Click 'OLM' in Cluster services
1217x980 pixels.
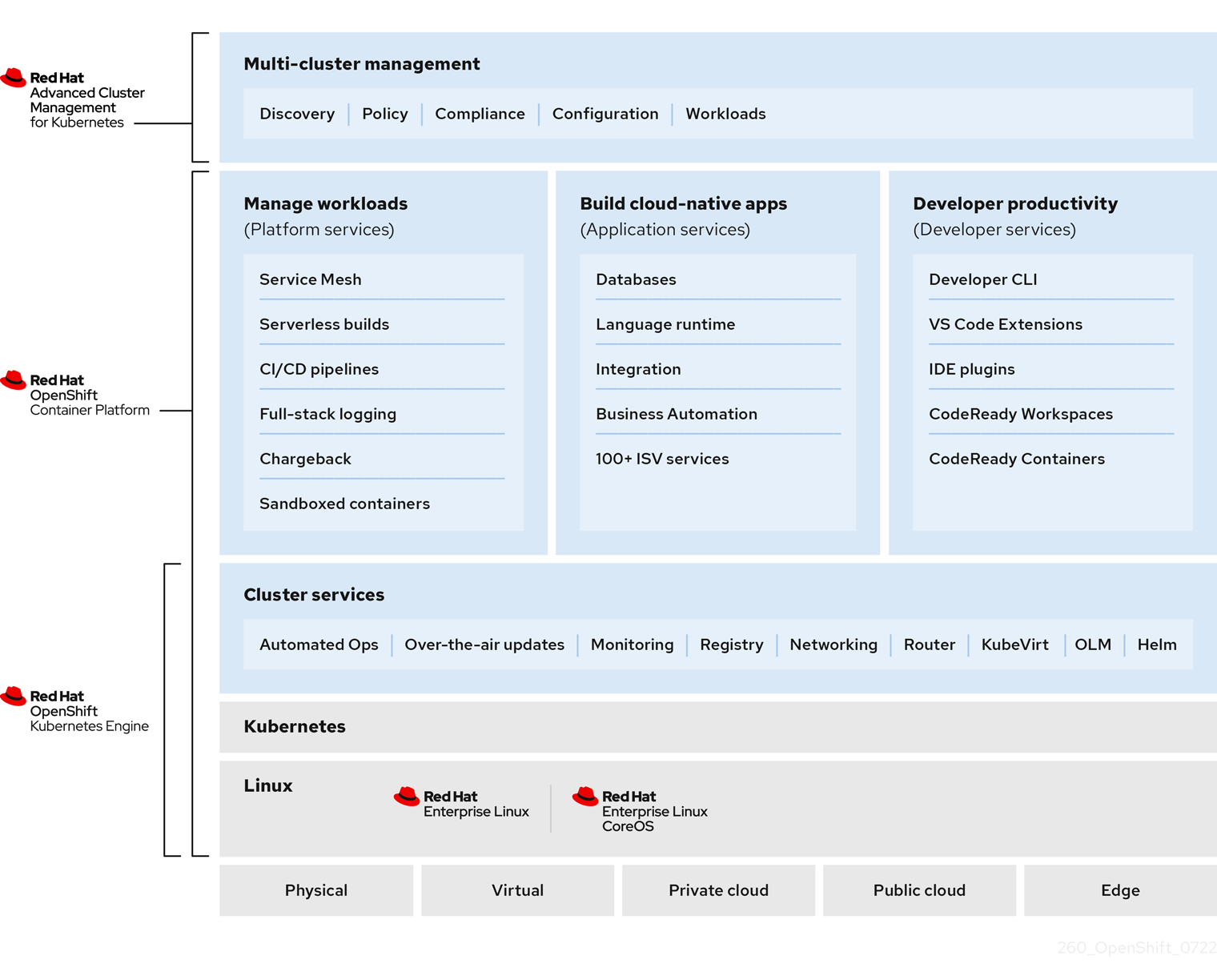click(1093, 645)
